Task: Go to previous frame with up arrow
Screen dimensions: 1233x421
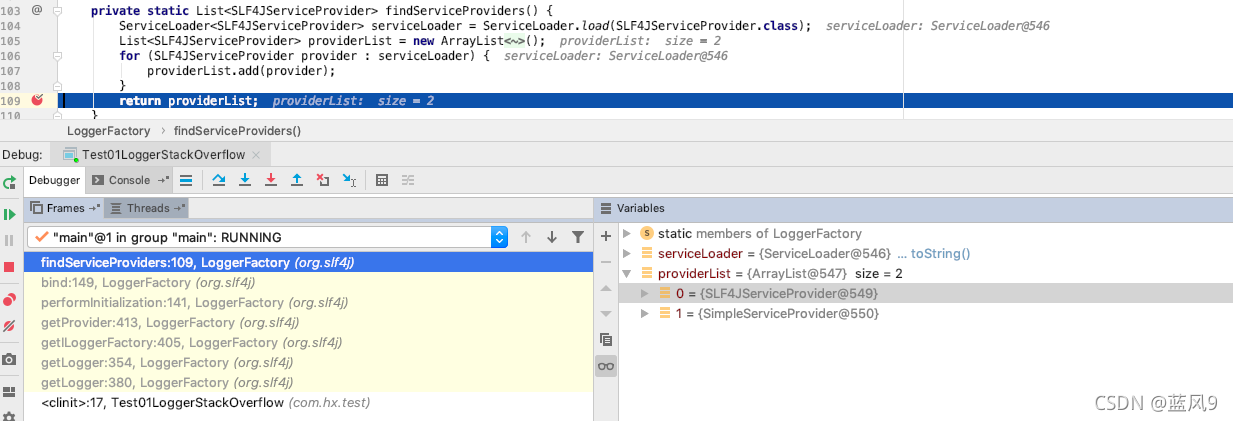Action: coord(525,237)
